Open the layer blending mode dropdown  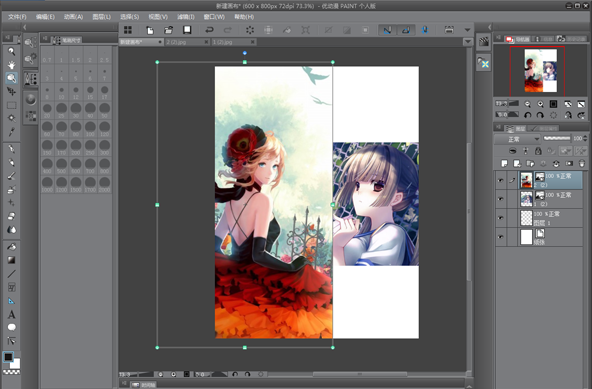518,139
